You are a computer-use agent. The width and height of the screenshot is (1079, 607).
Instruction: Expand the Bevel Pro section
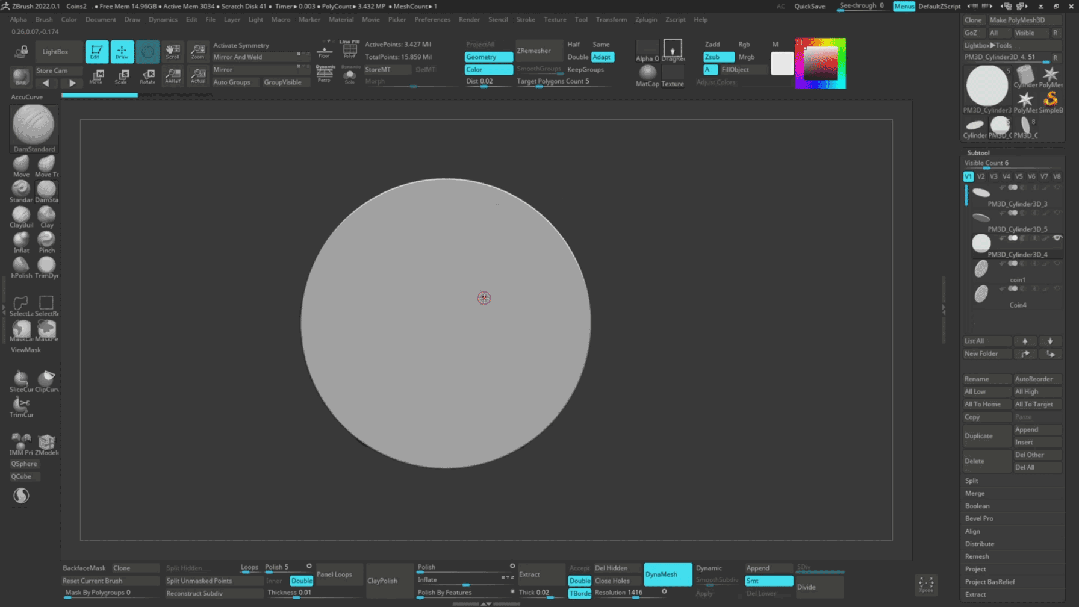click(x=979, y=518)
